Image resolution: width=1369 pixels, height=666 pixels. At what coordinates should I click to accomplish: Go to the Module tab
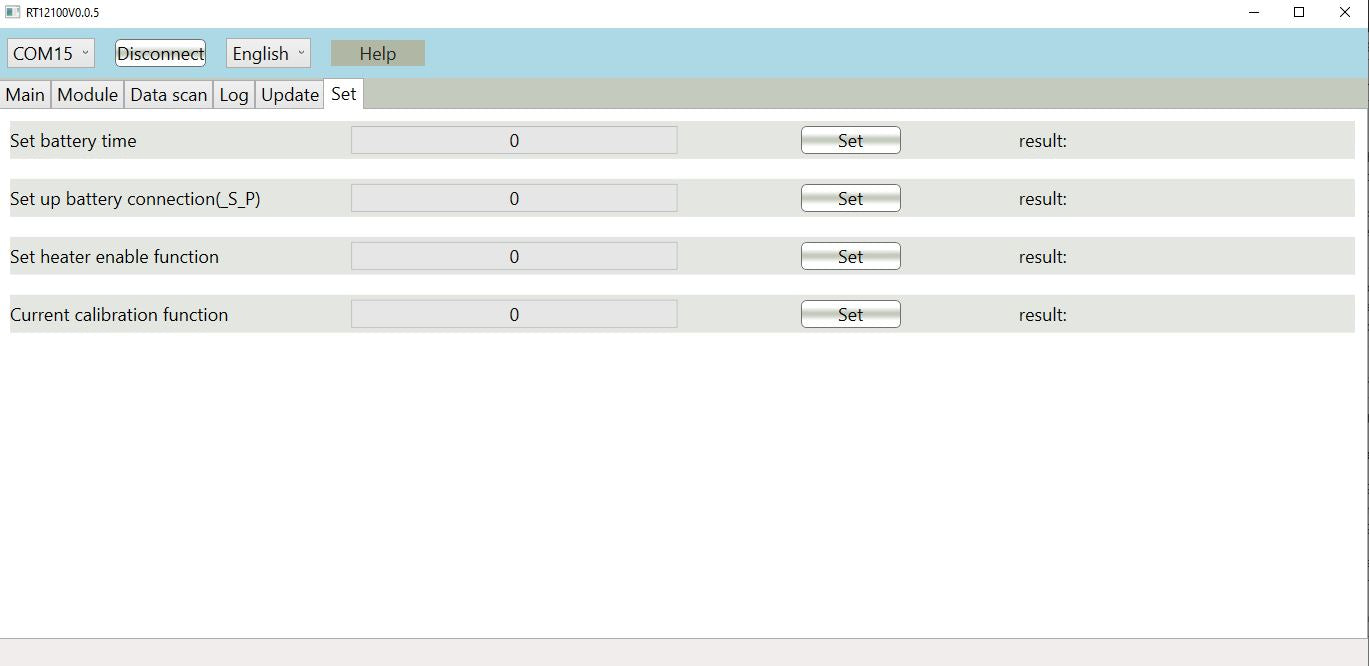coord(88,95)
